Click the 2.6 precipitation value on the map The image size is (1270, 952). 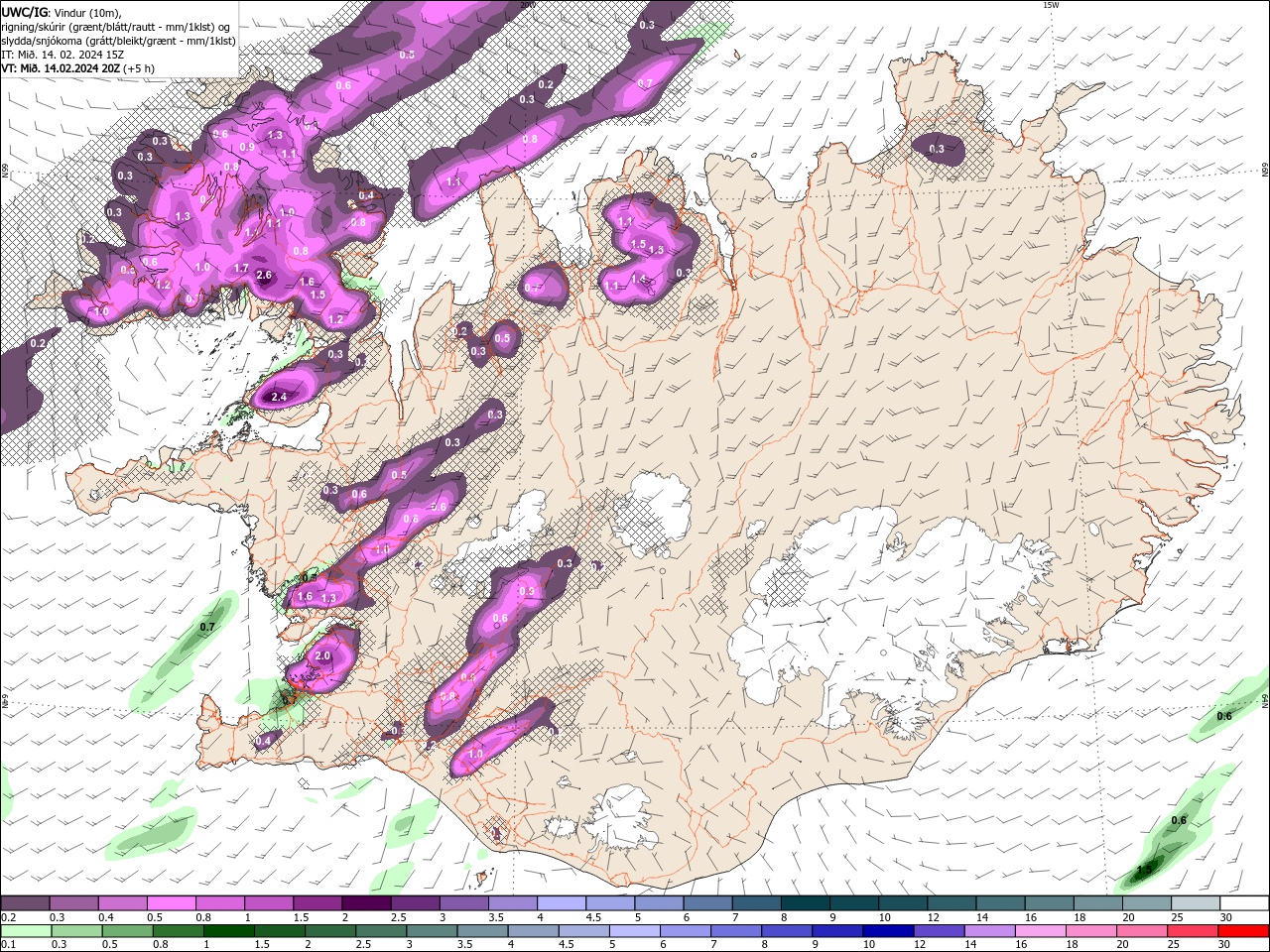[264, 276]
